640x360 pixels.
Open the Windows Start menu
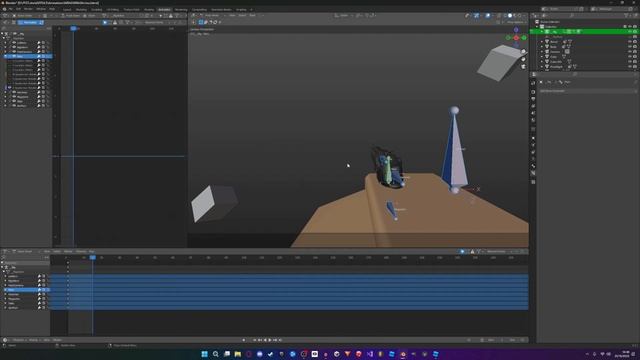tap(204, 354)
